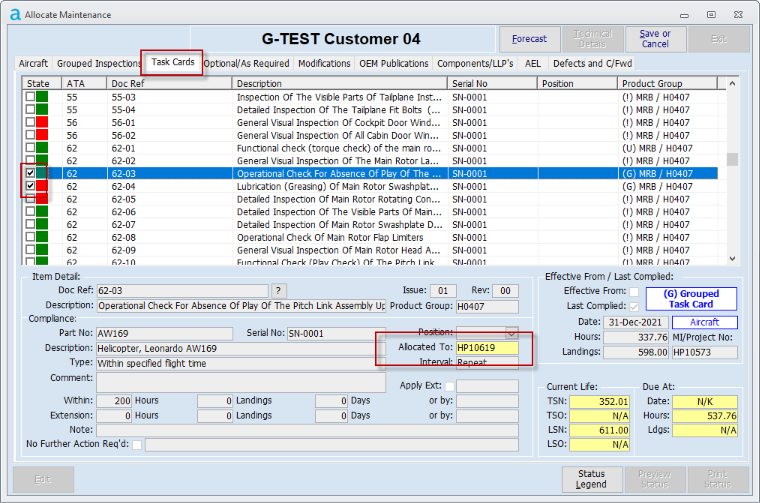The image size is (760, 503).
Task: Select row 62-01 Functional check torque check
Action: [x=369, y=148]
